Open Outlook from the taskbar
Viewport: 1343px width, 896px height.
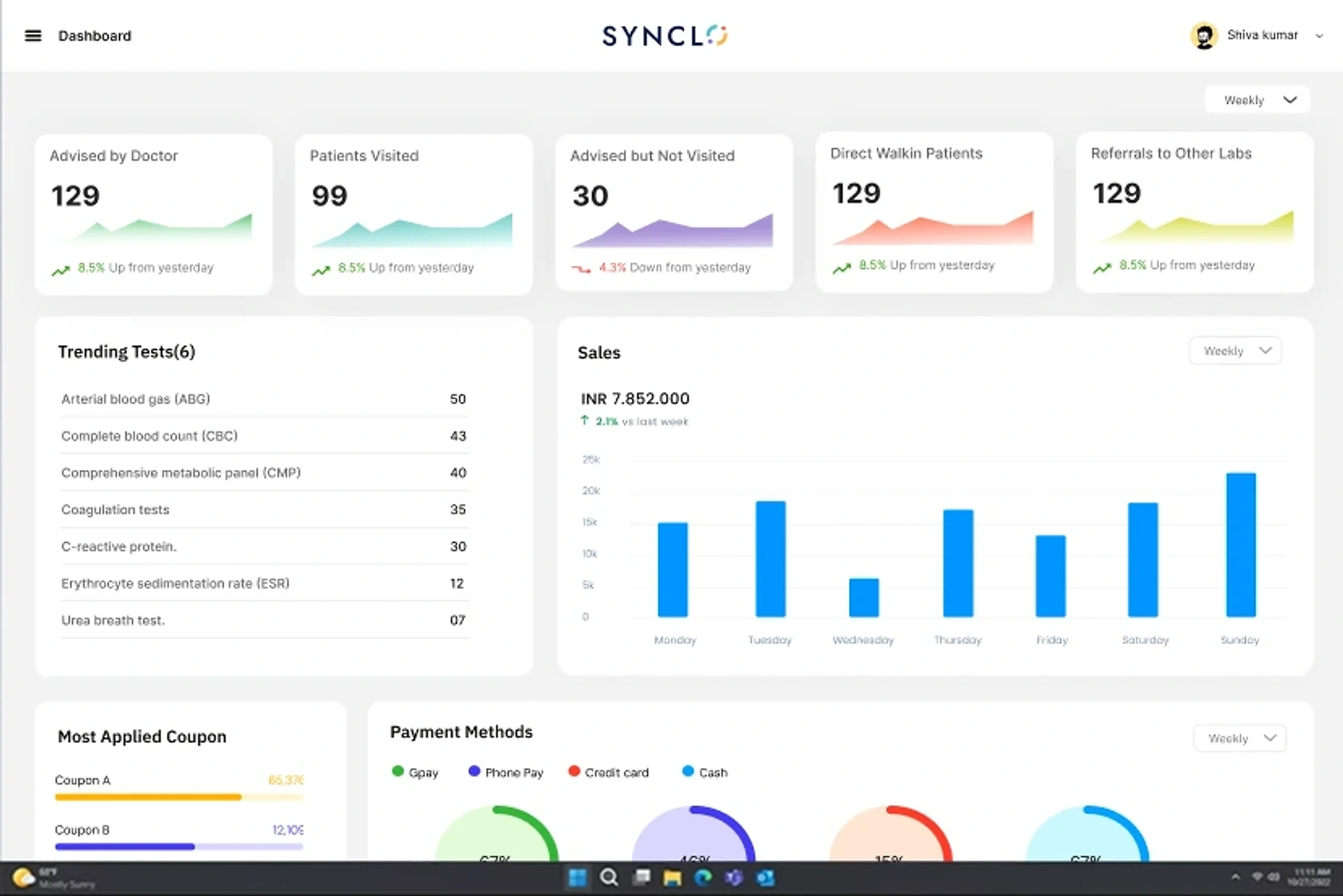coord(765,878)
